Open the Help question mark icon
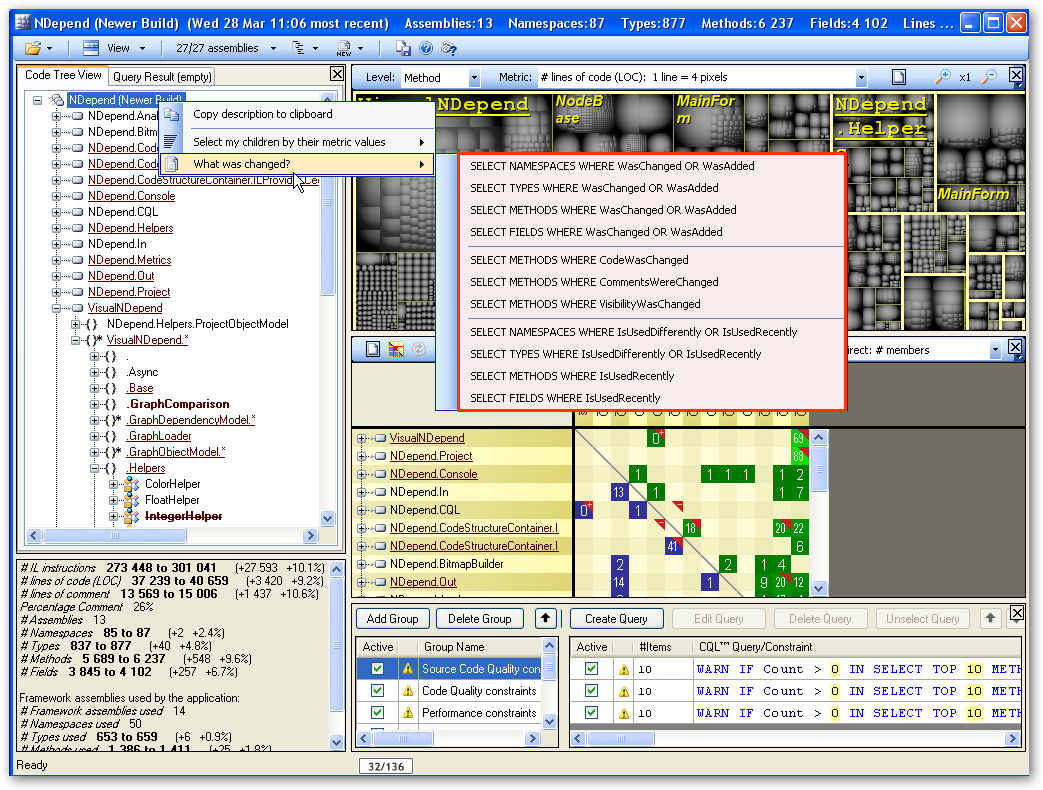The width and height of the screenshot is (1043, 790). (x=426, y=48)
